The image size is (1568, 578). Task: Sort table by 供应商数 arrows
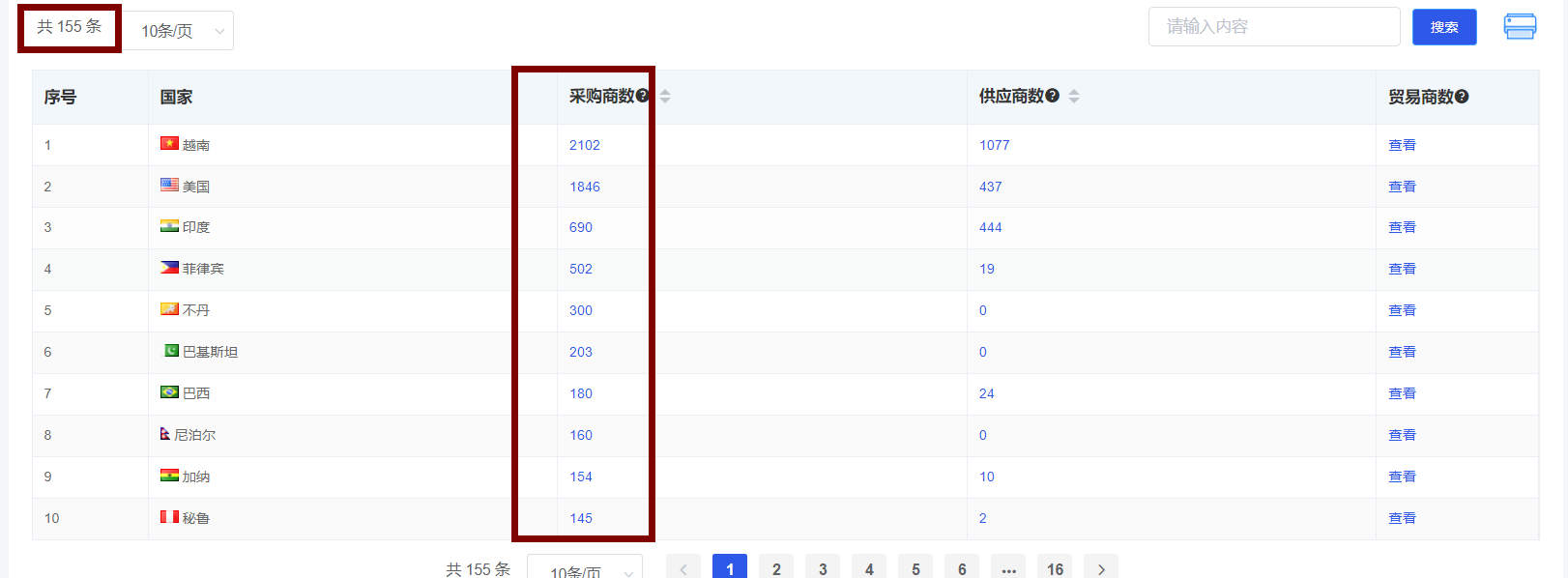[1074, 97]
